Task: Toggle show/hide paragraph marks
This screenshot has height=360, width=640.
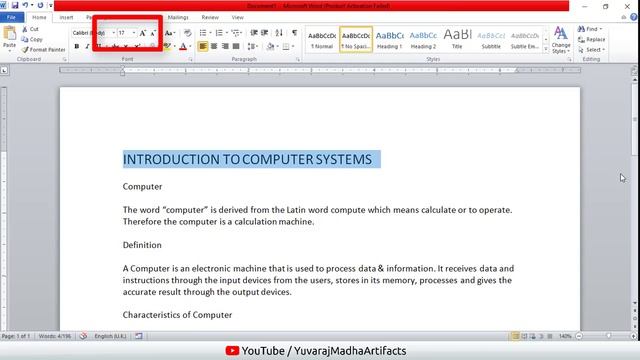Action: coord(294,33)
